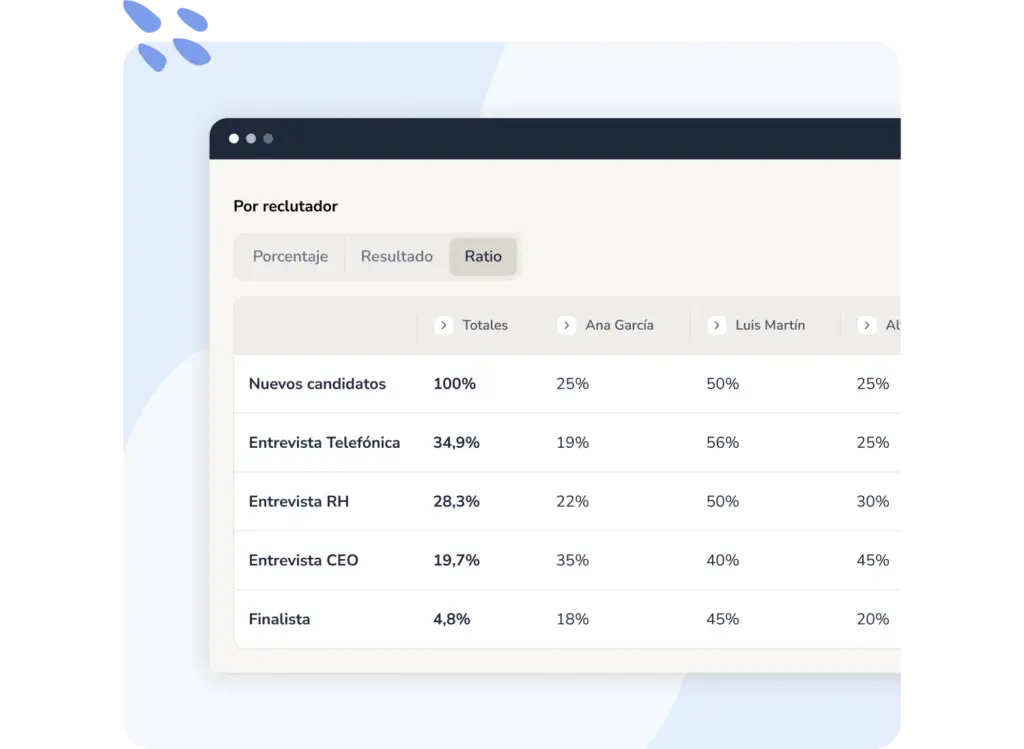1024x749 pixels.
Task: Click the 19,7% total value
Action: (456, 560)
